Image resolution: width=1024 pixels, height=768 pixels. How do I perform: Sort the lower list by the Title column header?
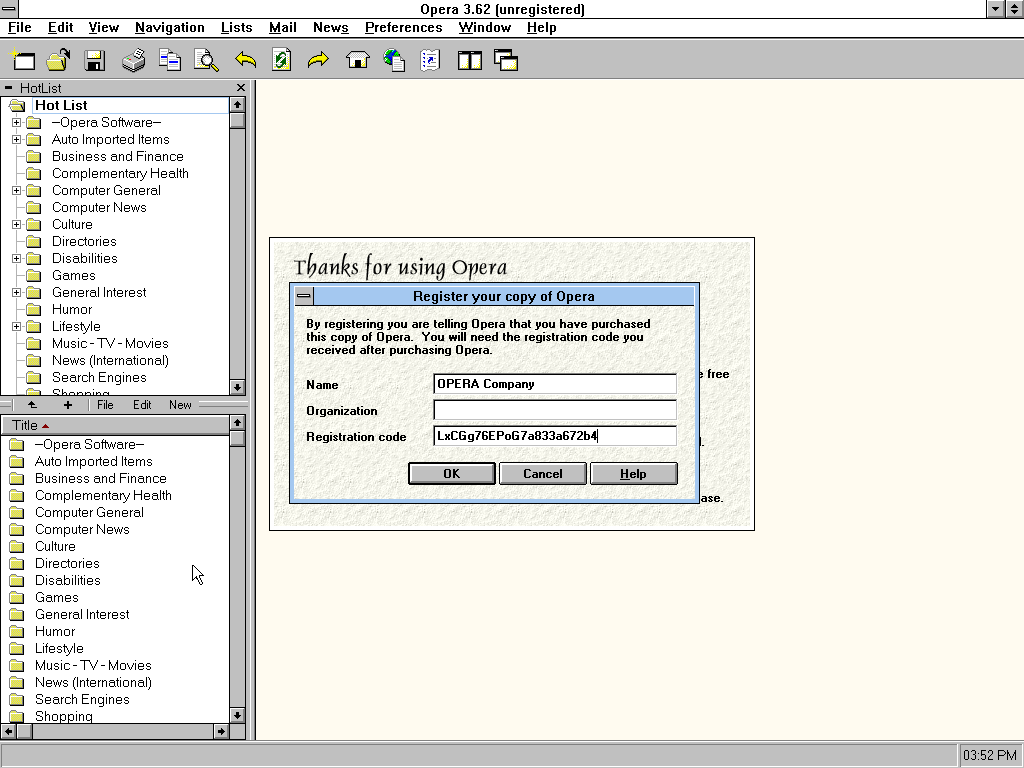pos(116,425)
